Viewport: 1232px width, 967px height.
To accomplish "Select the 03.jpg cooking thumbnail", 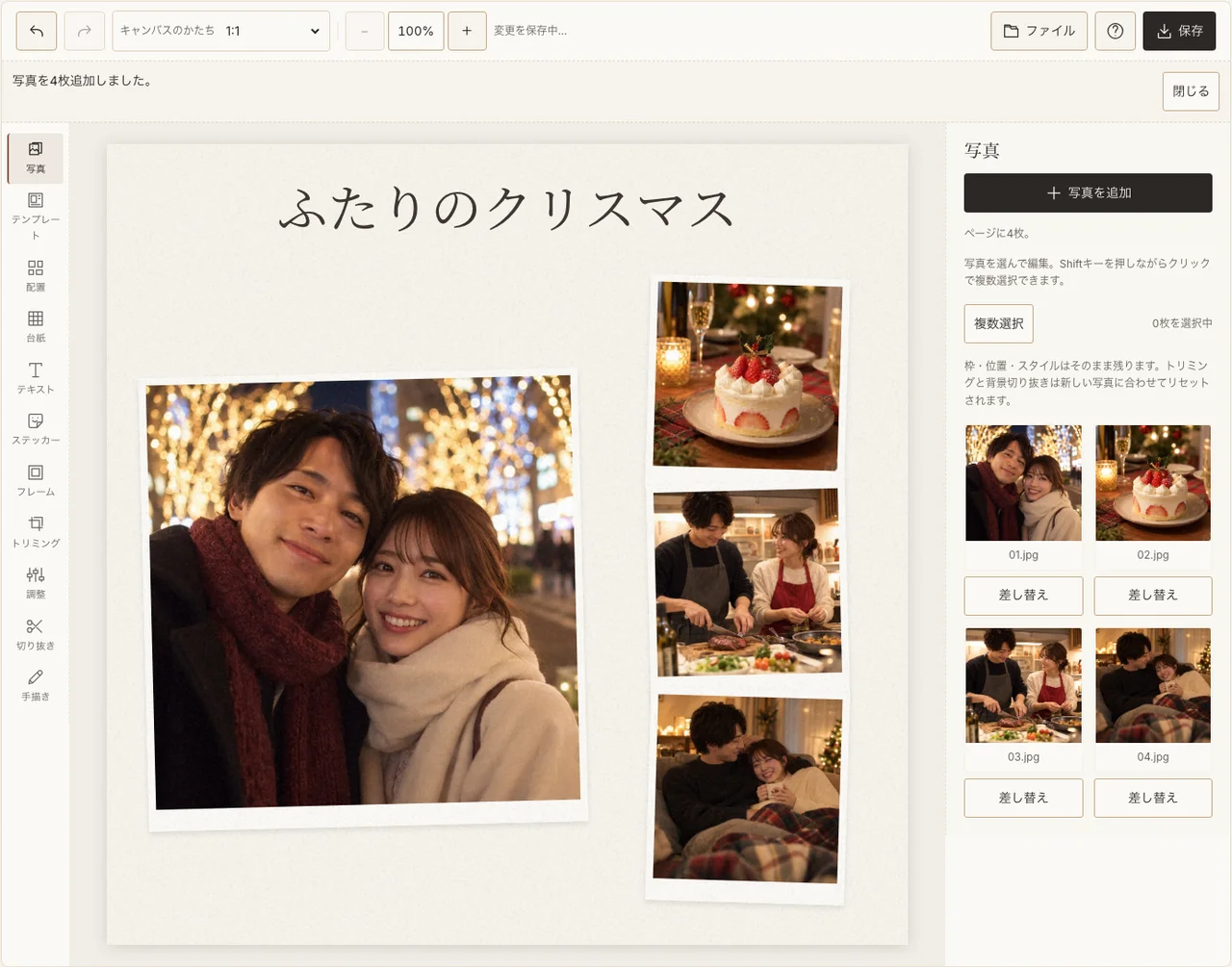I will click(1023, 685).
